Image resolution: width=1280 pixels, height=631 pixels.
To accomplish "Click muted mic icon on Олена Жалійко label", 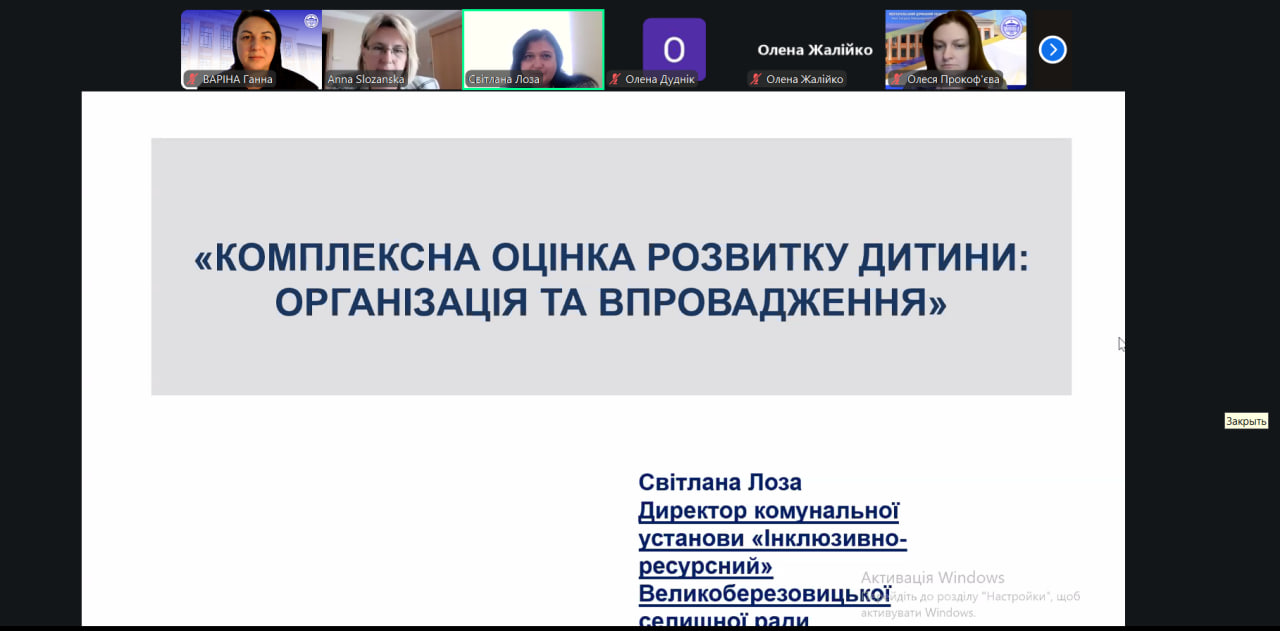I will pyautogui.click(x=756, y=79).
